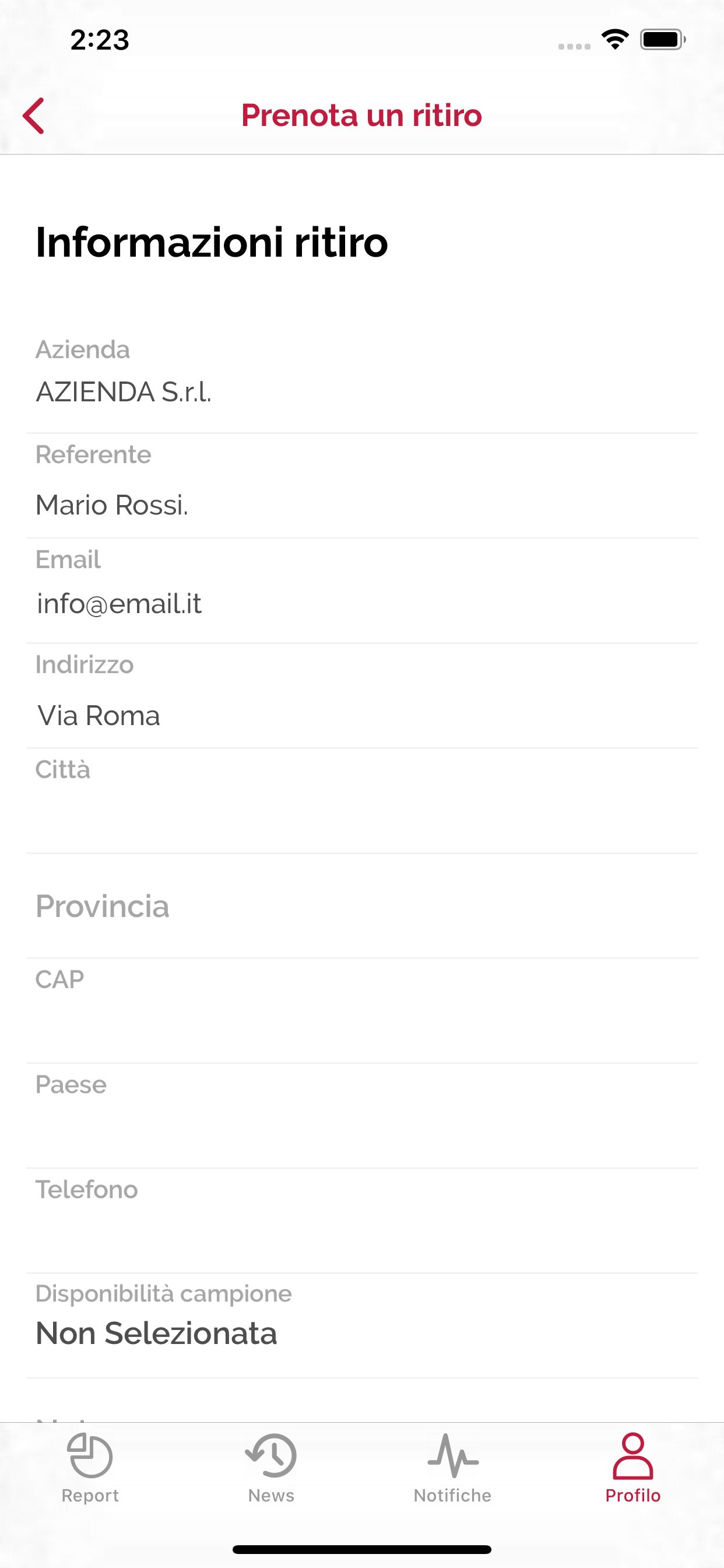
Task: Tap the cellular signal dots icon
Action: coord(574,46)
